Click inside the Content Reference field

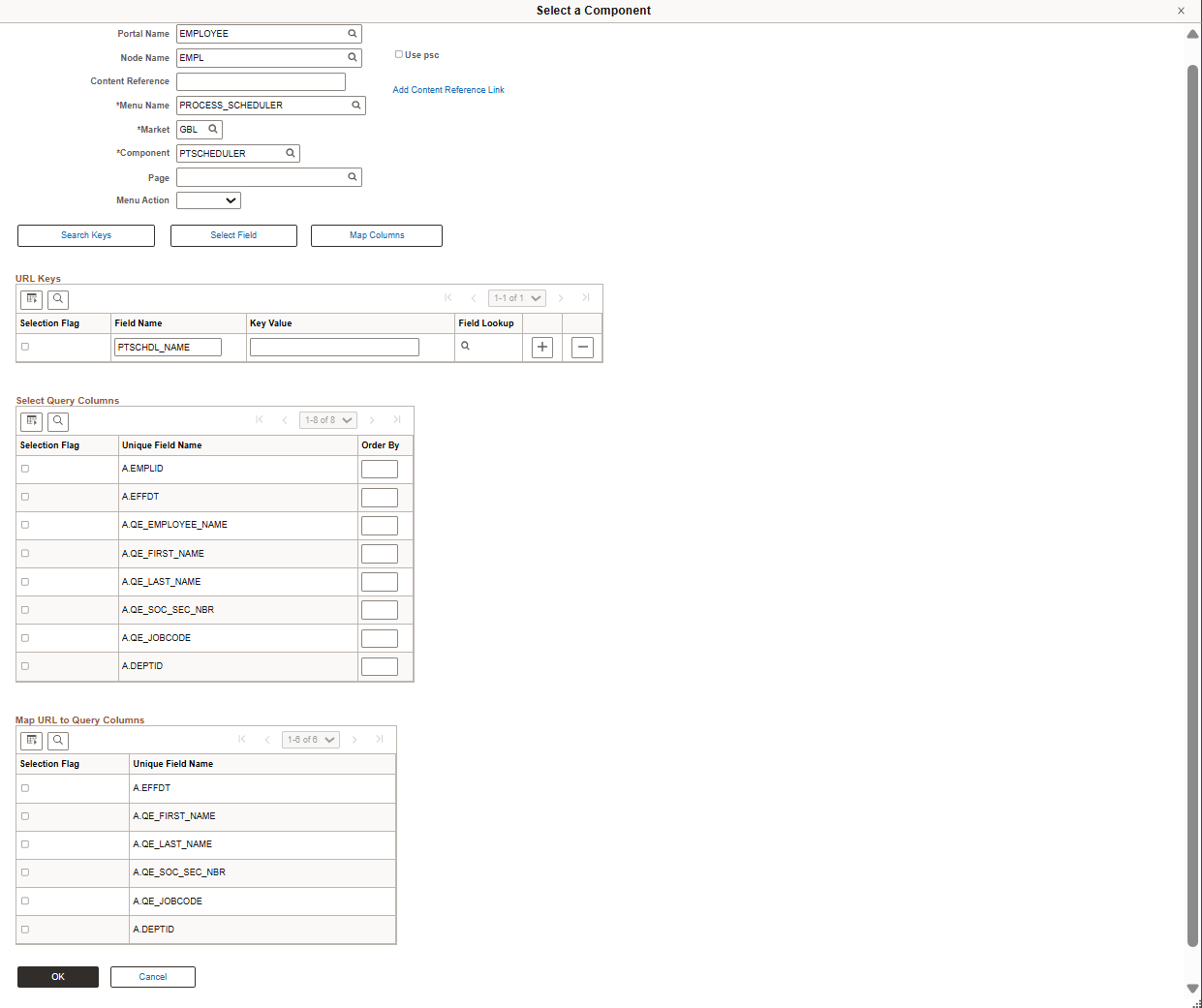click(x=260, y=81)
